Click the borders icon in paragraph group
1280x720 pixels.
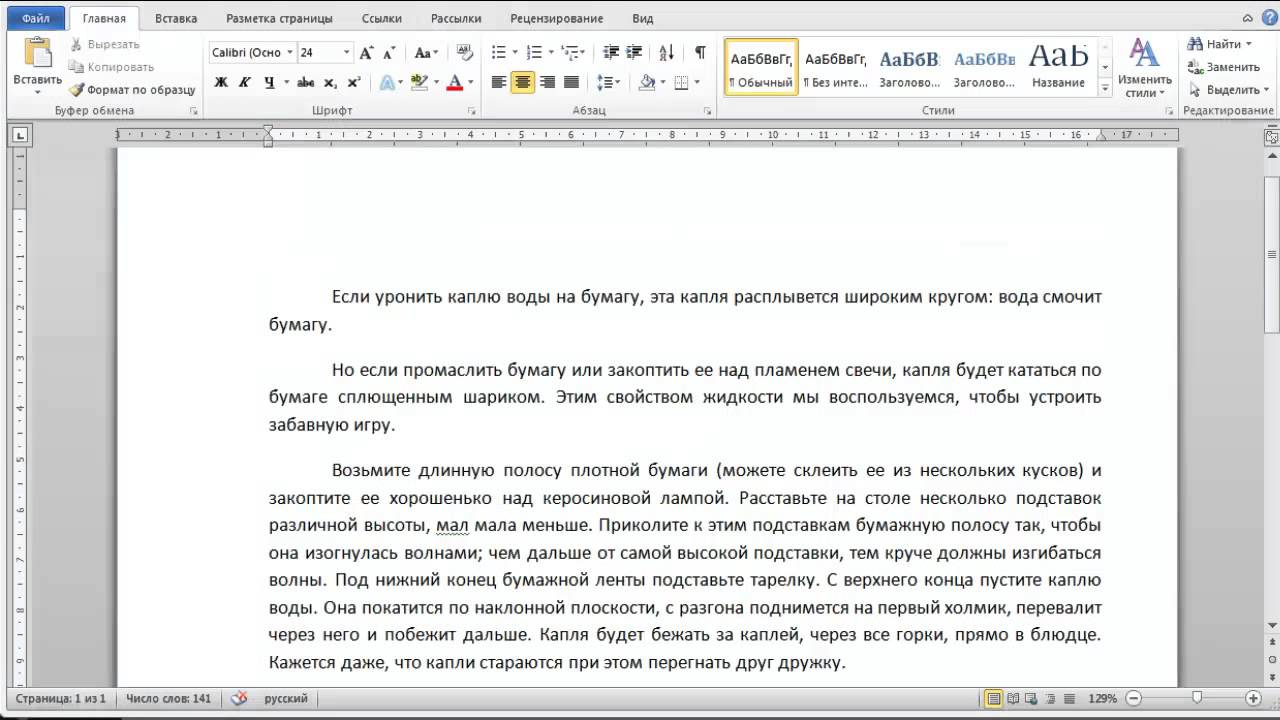681,82
